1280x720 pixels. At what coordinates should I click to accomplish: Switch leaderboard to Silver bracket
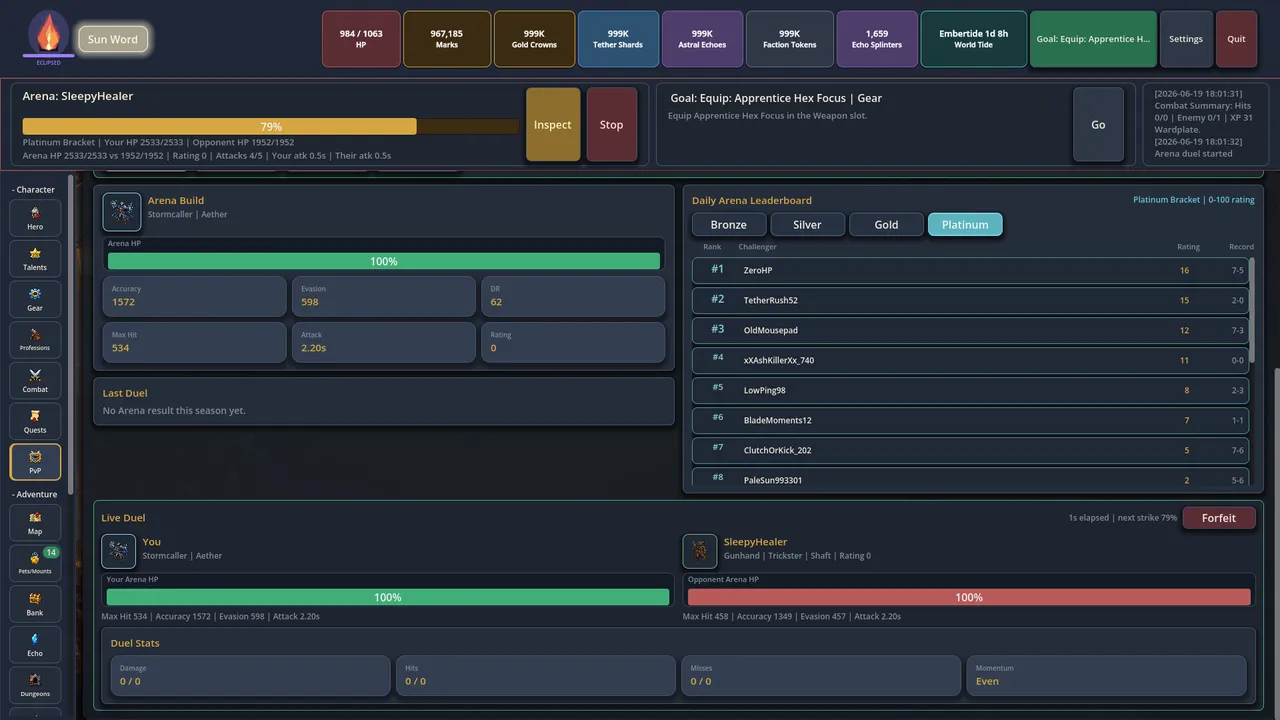(x=807, y=225)
